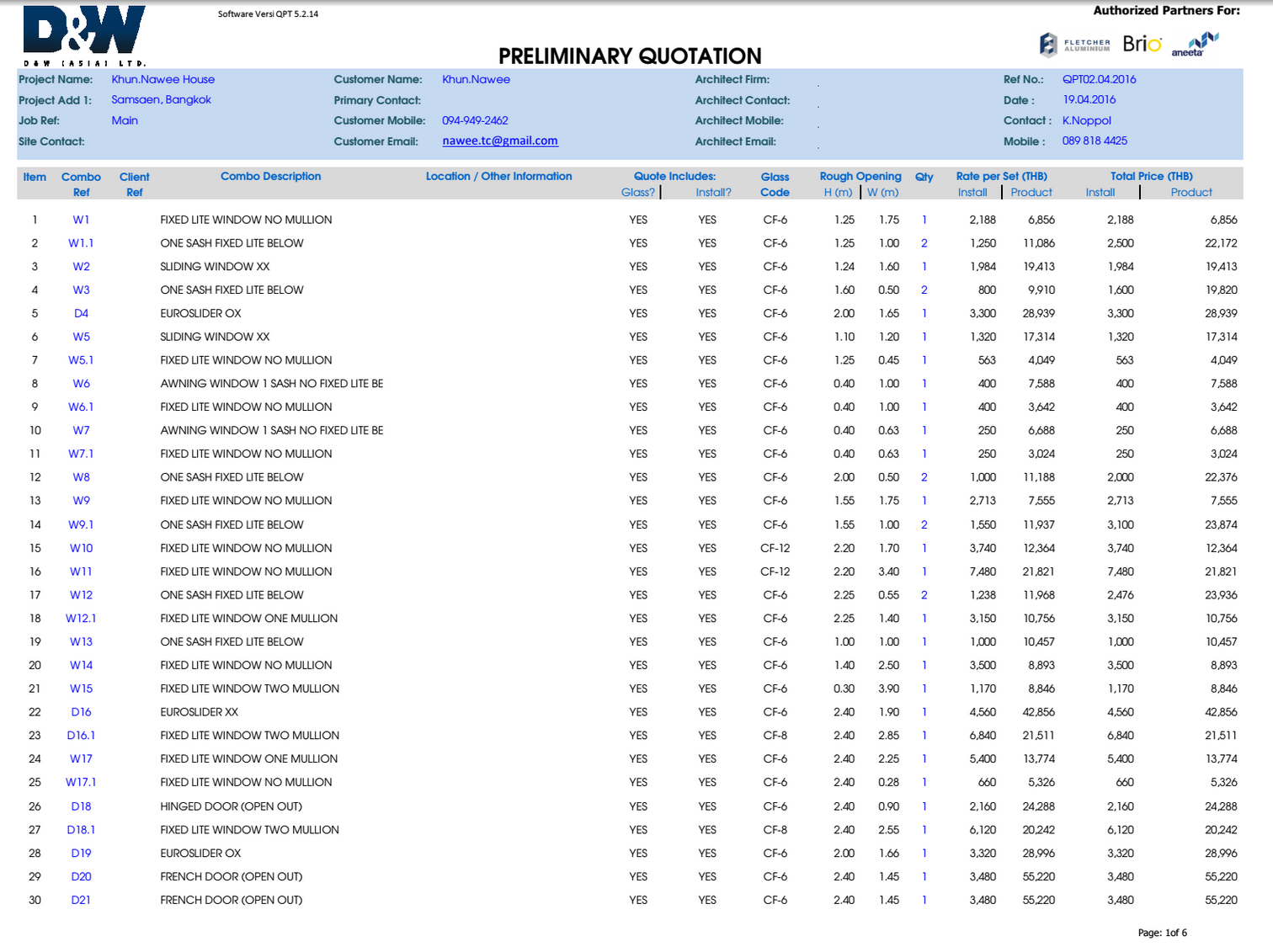Click product rate 42,856 in D16 row
Image resolution: width=1273 pixels, height=952 pixels.
1039,712
